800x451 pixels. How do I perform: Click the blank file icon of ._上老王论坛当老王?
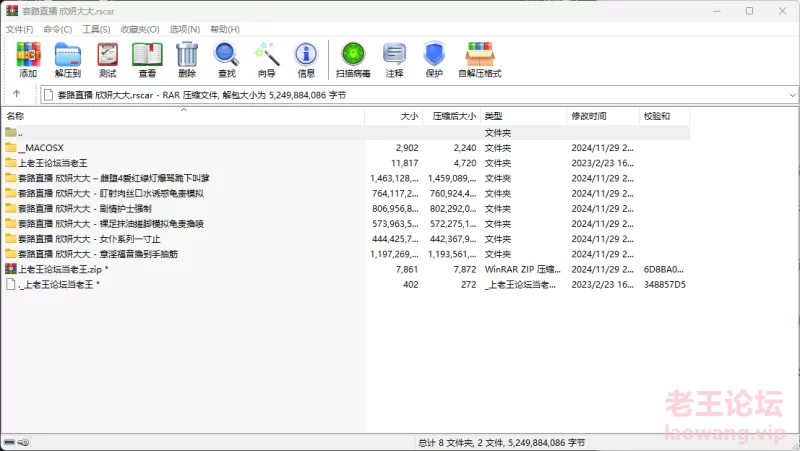pos(11,284)
